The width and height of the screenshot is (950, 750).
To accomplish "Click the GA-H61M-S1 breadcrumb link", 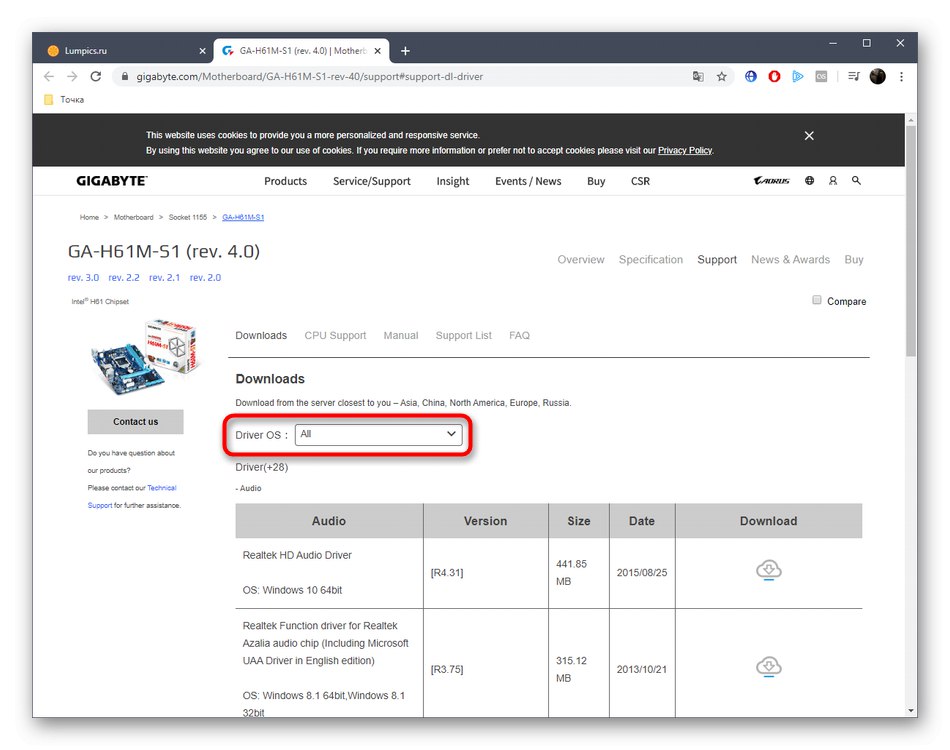I will [243, 217].
